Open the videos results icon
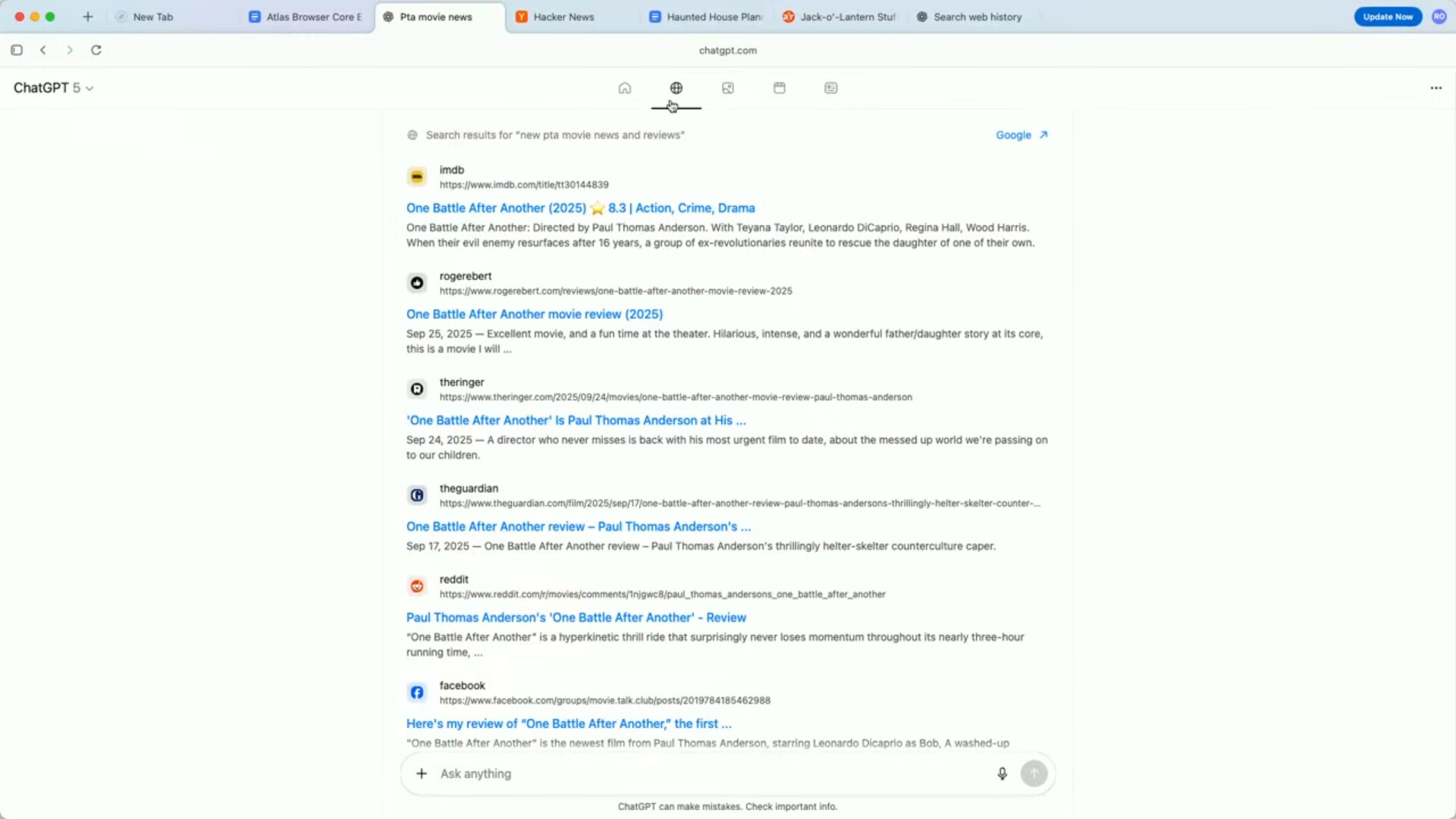1456x819 pixels. tap(779, 88)
